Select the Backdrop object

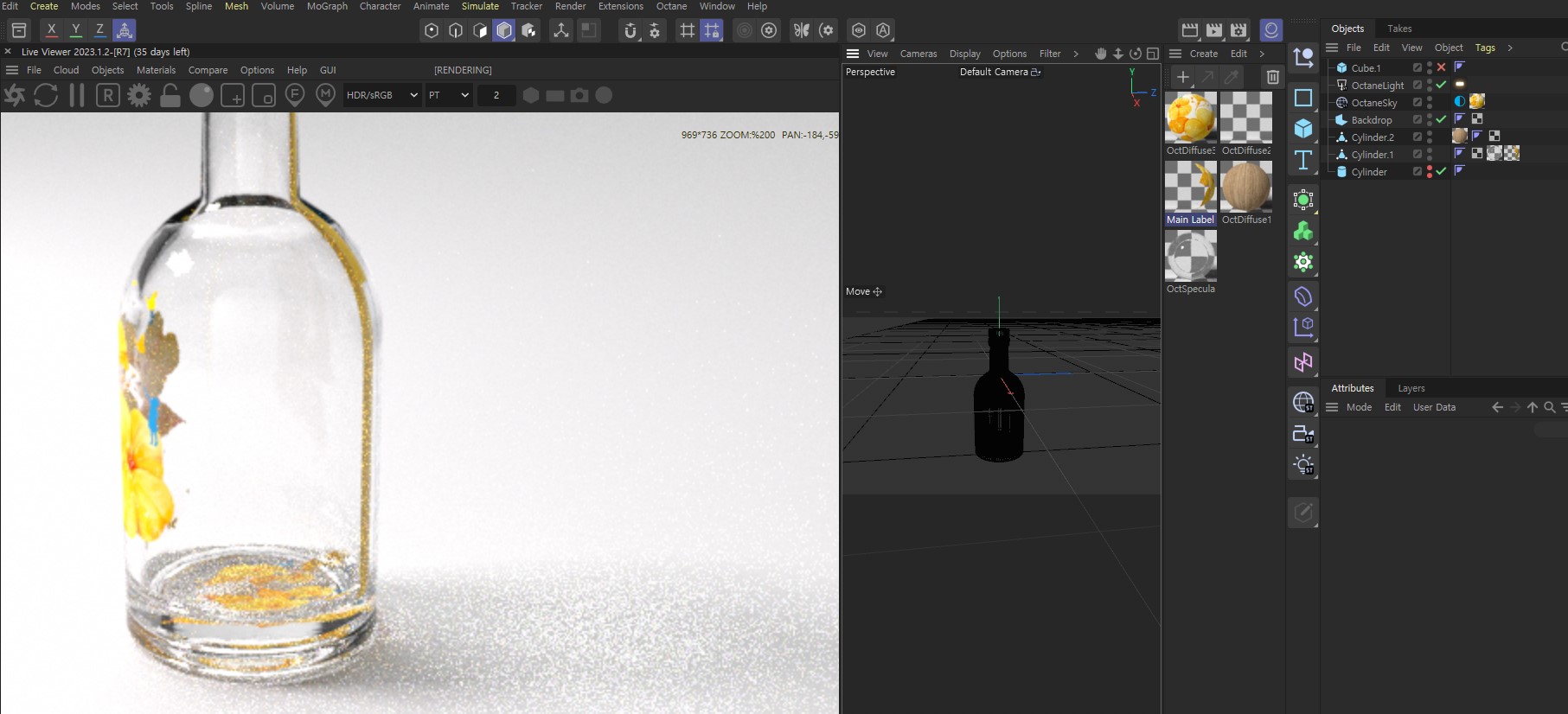1372,119
